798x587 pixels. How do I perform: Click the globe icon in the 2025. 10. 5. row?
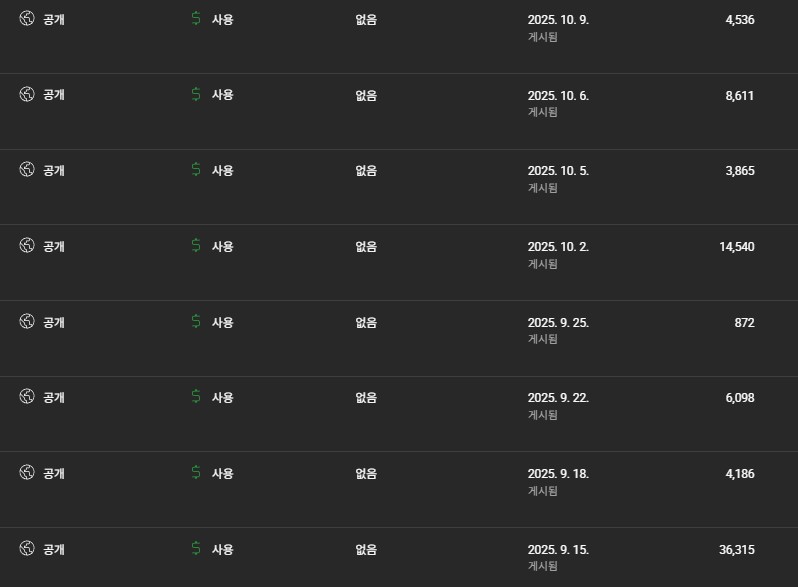pos(27,170)
